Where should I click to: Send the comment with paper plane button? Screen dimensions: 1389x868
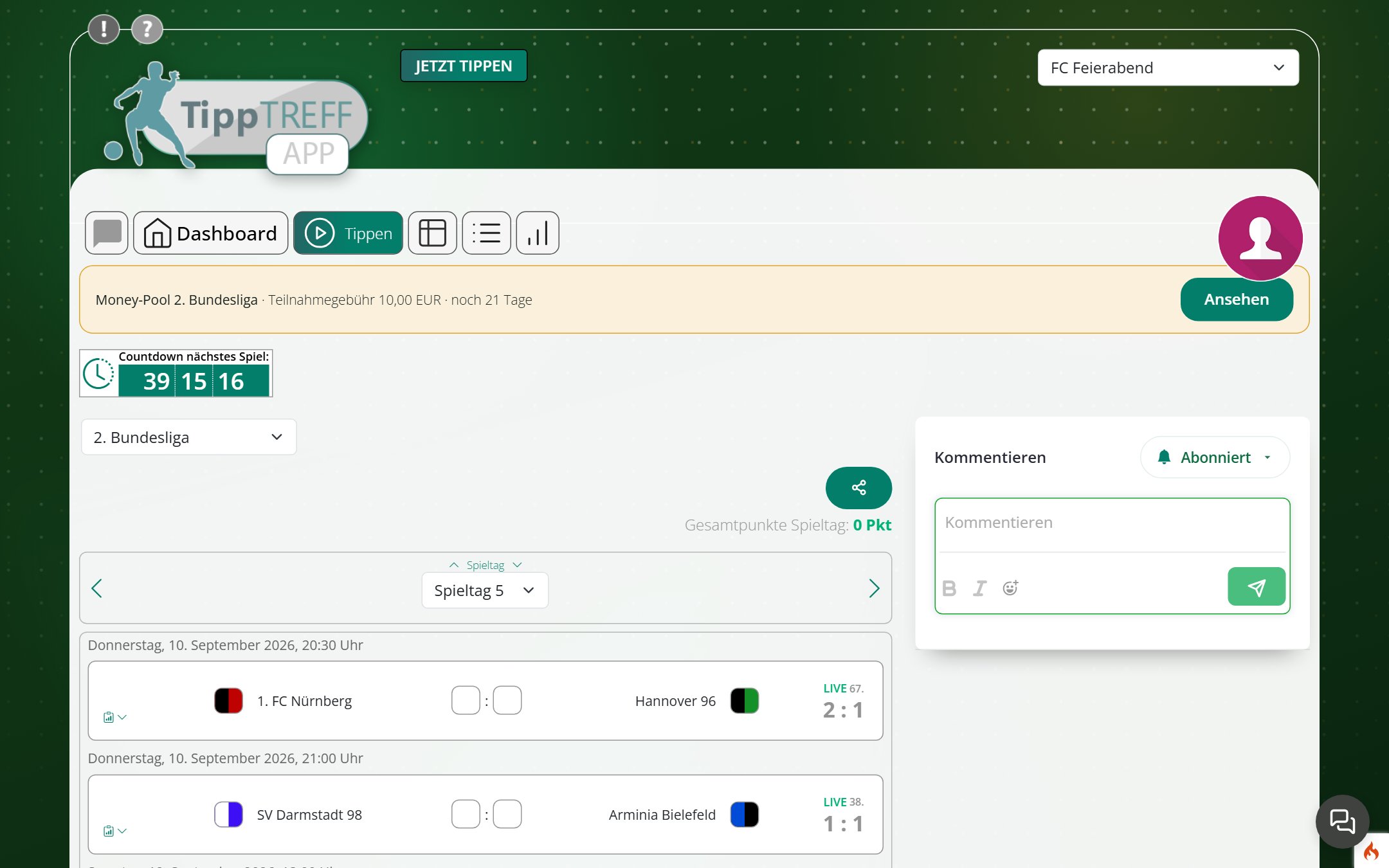1257,586
